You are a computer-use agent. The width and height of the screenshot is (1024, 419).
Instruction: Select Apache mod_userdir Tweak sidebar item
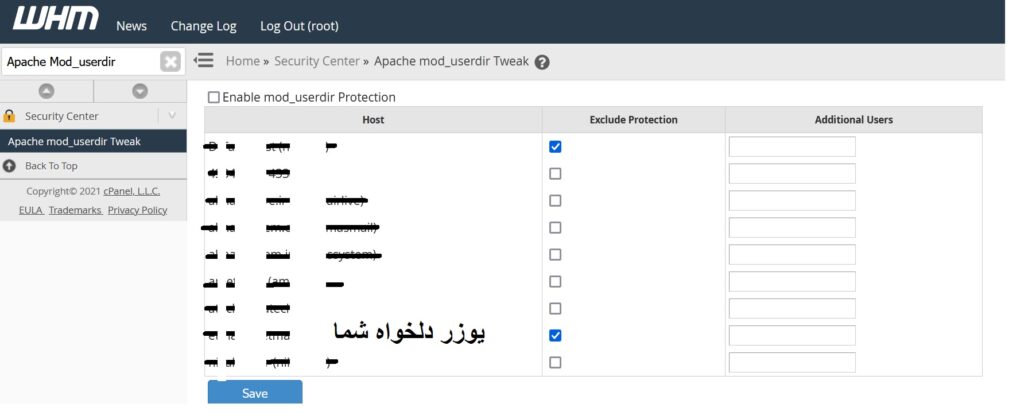coord(74,141)
